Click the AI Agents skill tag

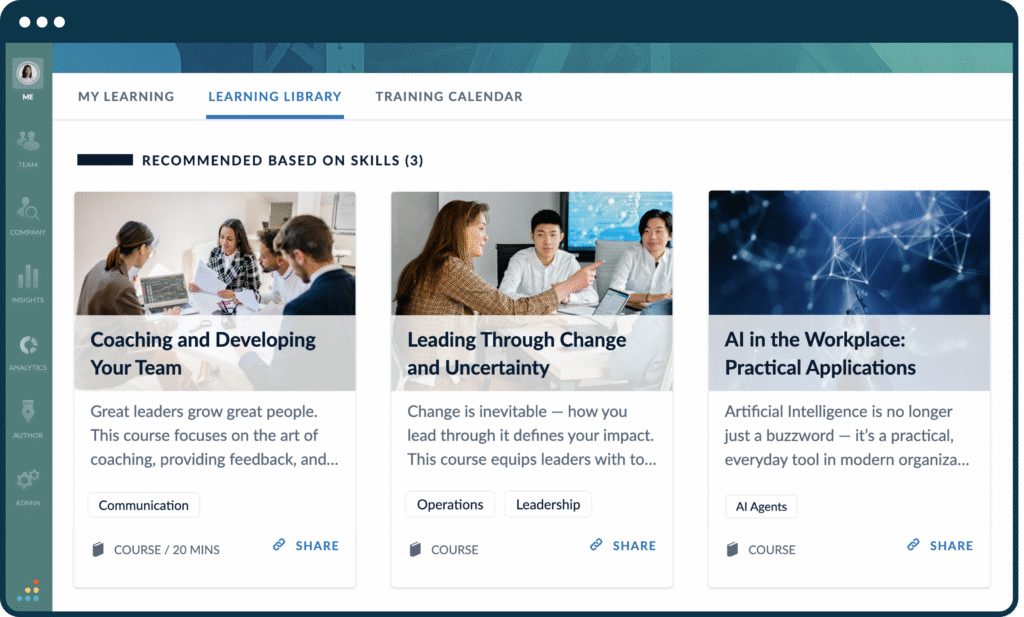pyautogui.click(x=761, y=507)
